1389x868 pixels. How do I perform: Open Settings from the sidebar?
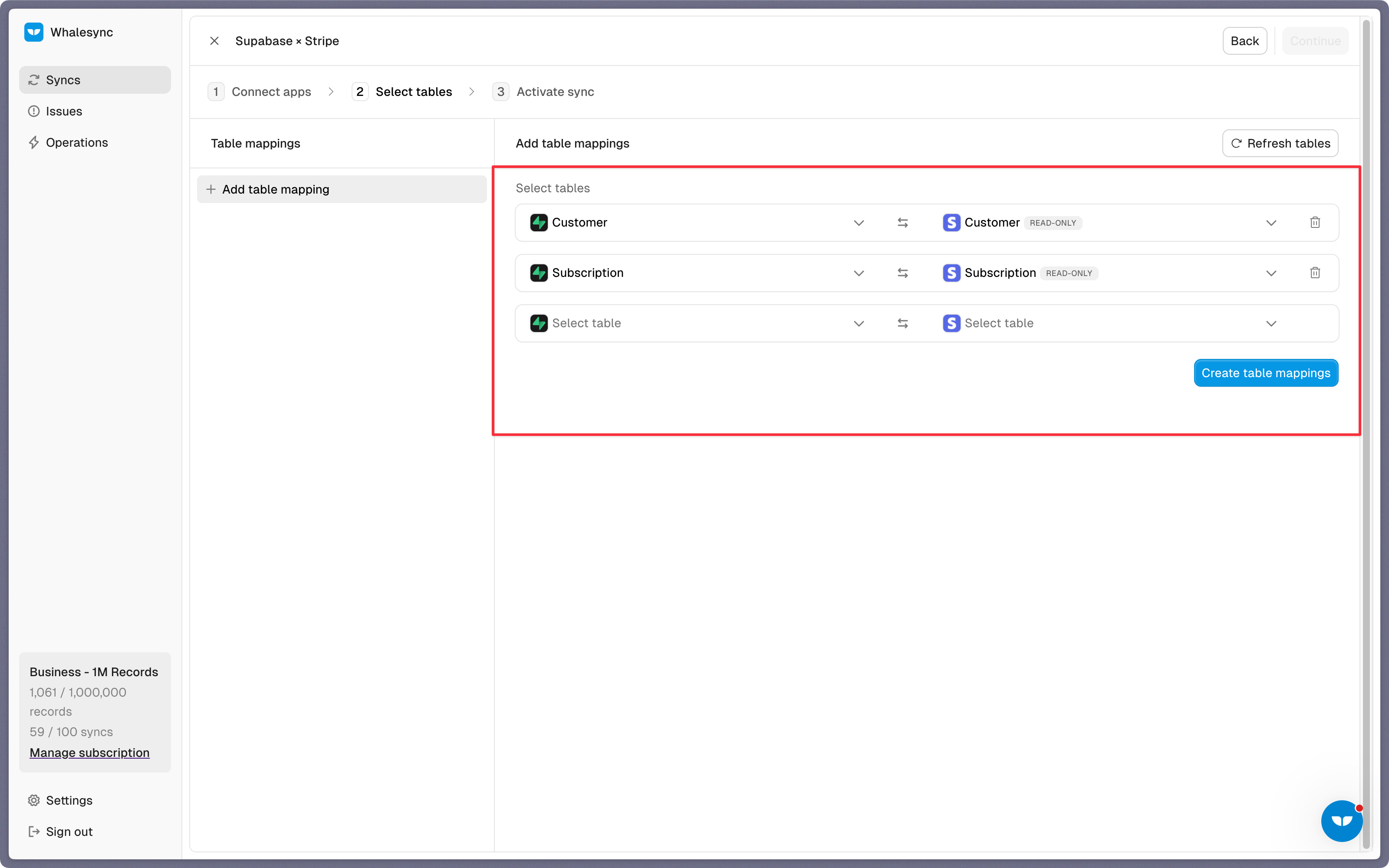(x=95, y=800)
